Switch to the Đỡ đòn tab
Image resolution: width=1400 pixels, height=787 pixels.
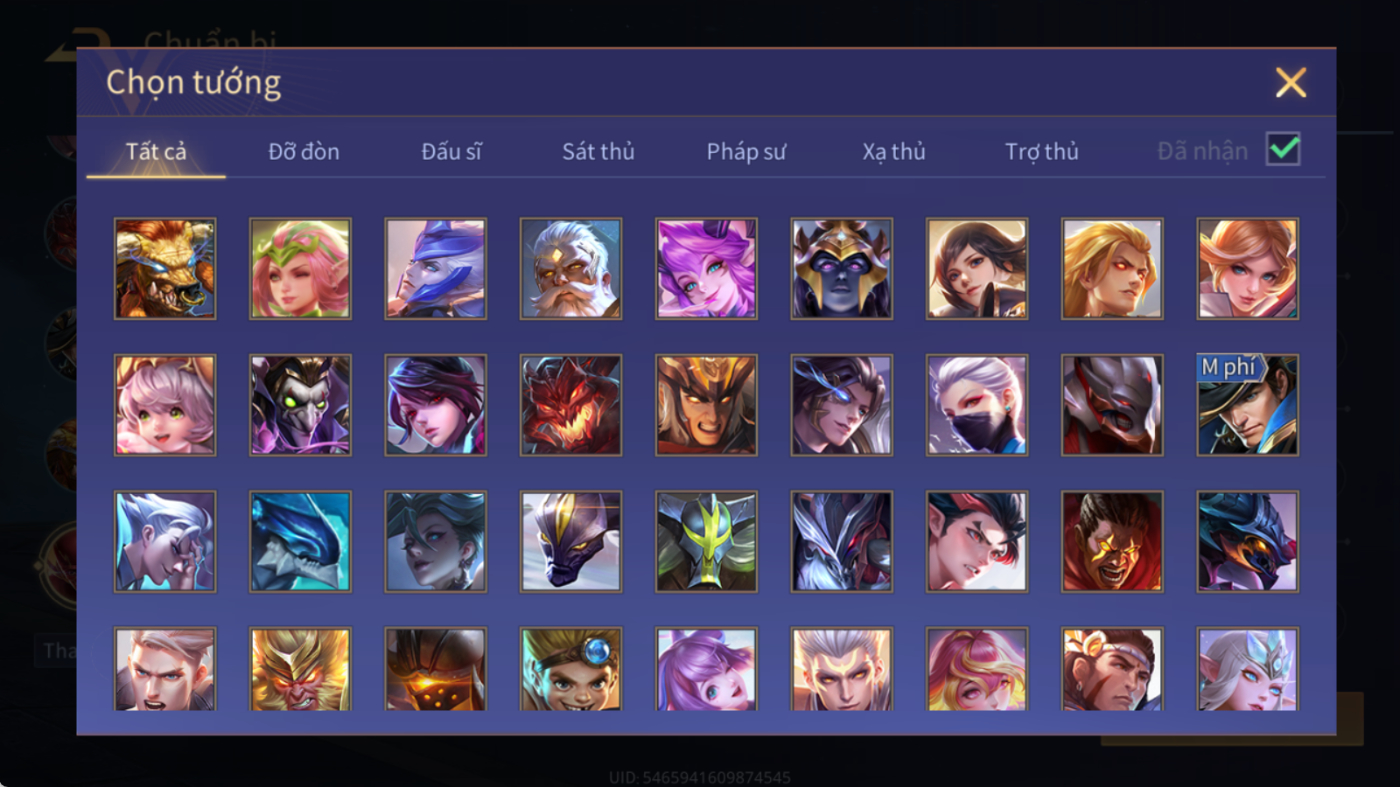[304, 152]
